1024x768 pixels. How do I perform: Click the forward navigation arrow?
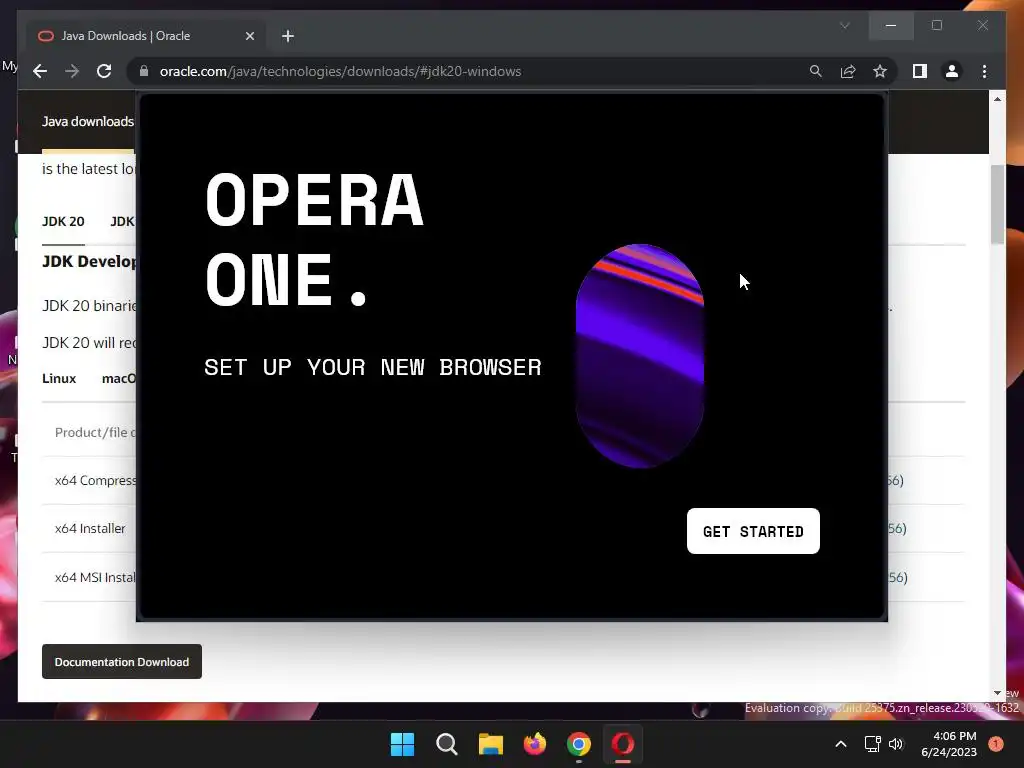pos(72,71)
